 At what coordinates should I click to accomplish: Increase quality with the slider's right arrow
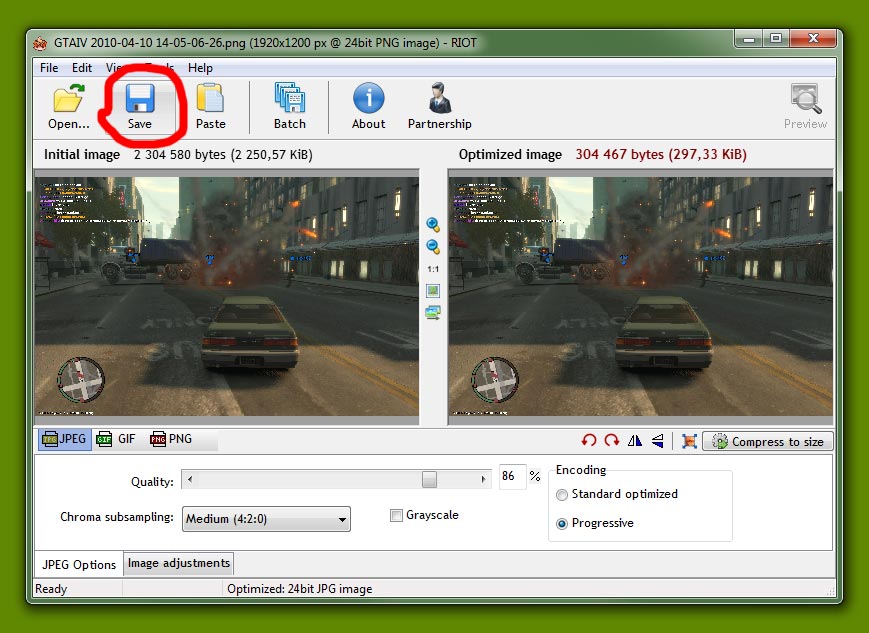coord(483,479)
